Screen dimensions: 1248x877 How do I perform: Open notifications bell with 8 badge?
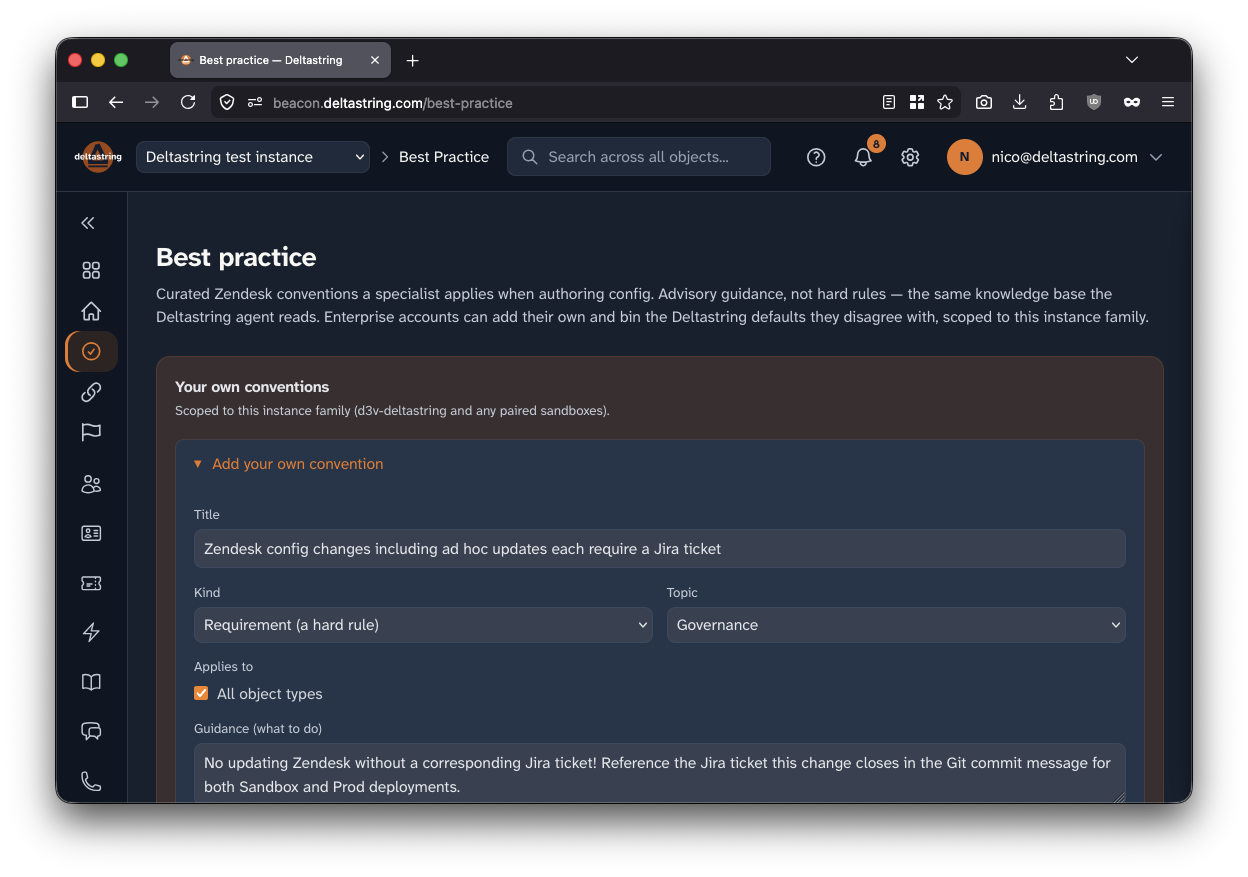point(864,156)
